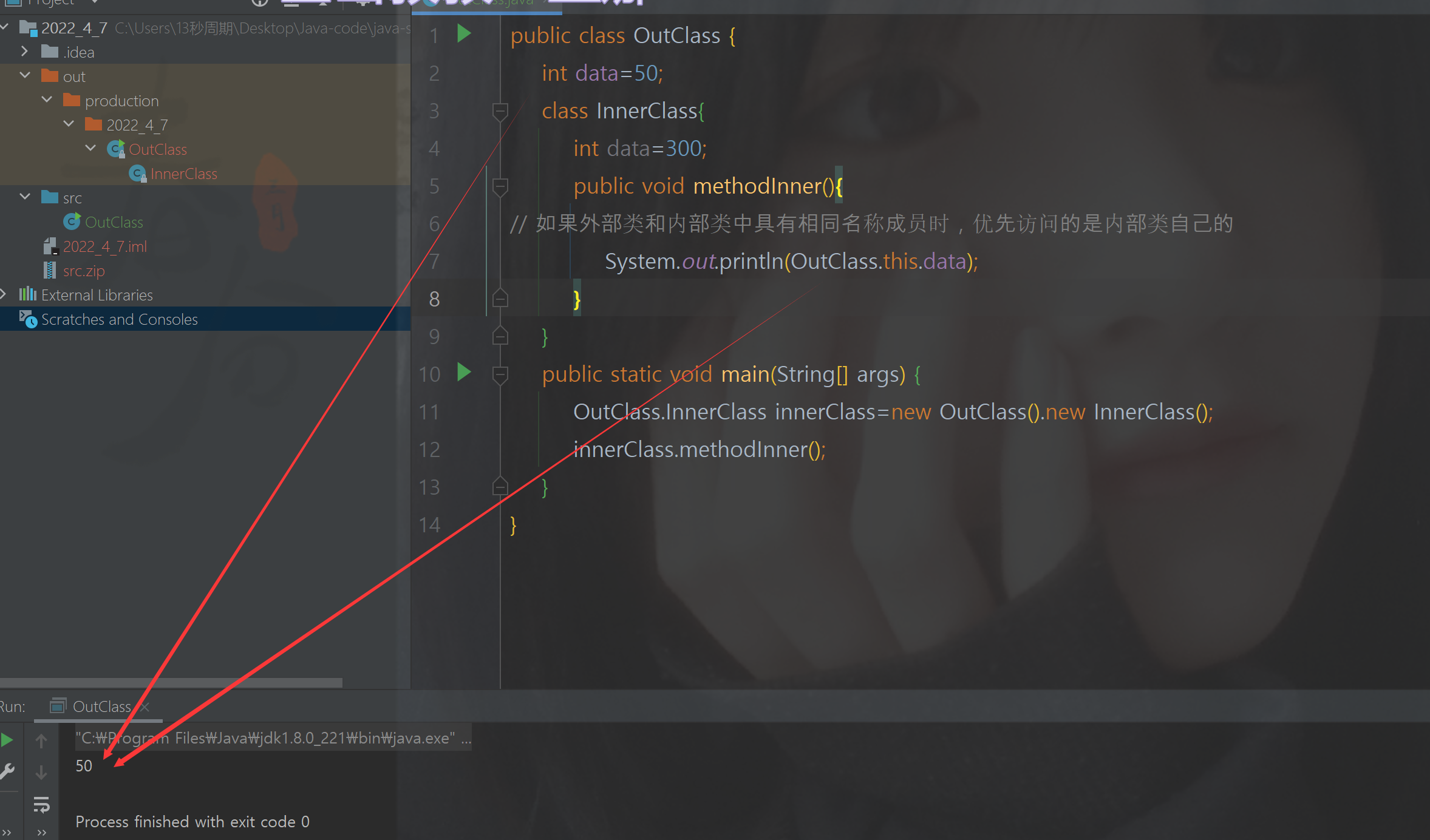Screen dimensions: 1430x840
Task: Click methodInner method name on line 5
Action: (757, 186)
